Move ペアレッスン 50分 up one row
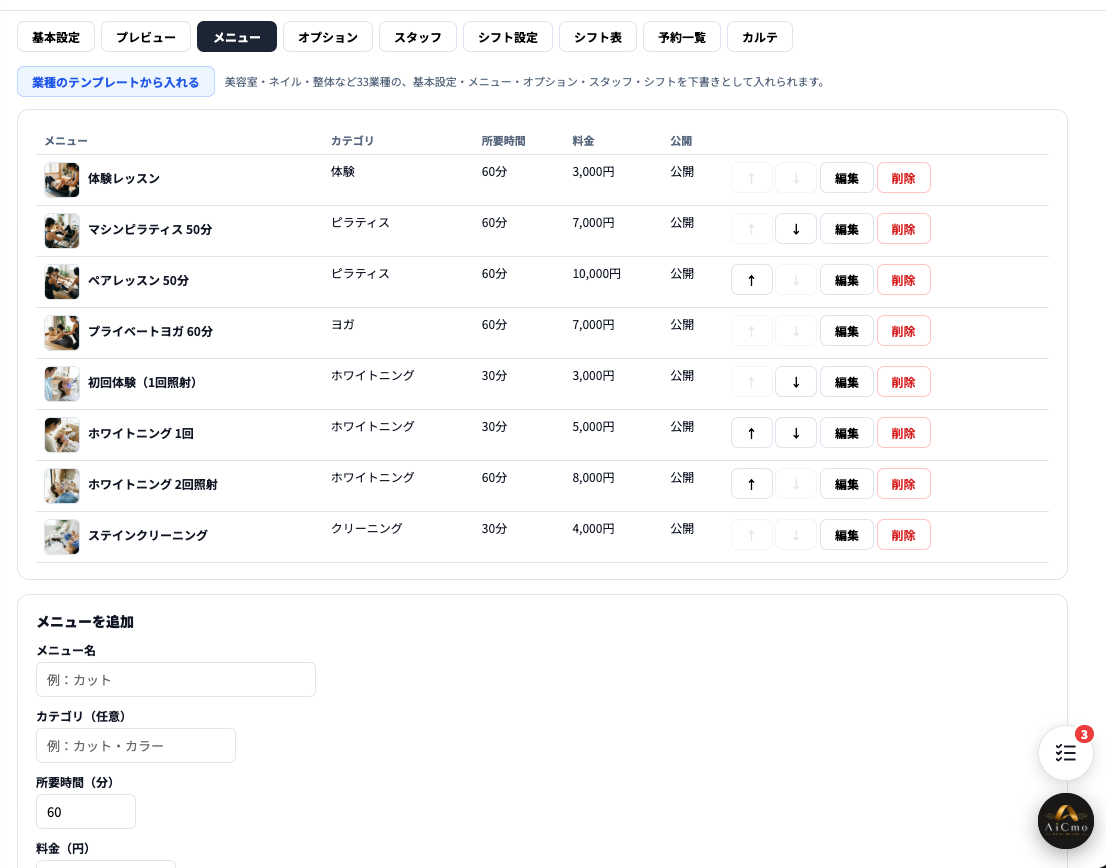 [x=751, y=280]
